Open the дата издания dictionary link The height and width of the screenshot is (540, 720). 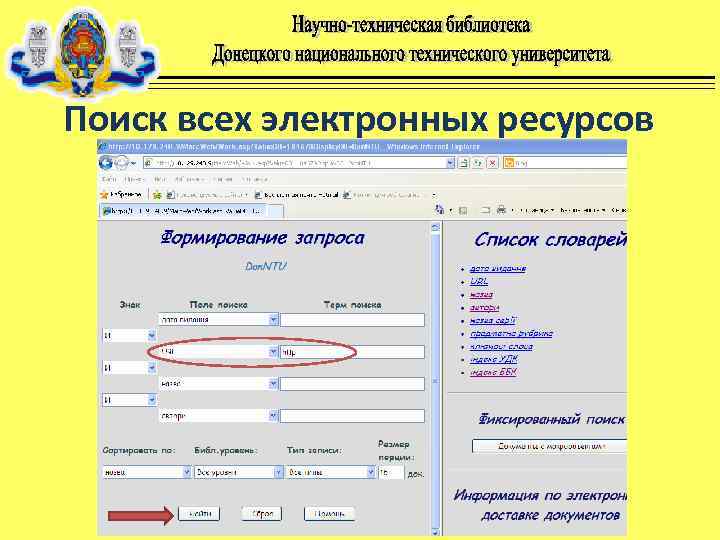click(498, 269)
